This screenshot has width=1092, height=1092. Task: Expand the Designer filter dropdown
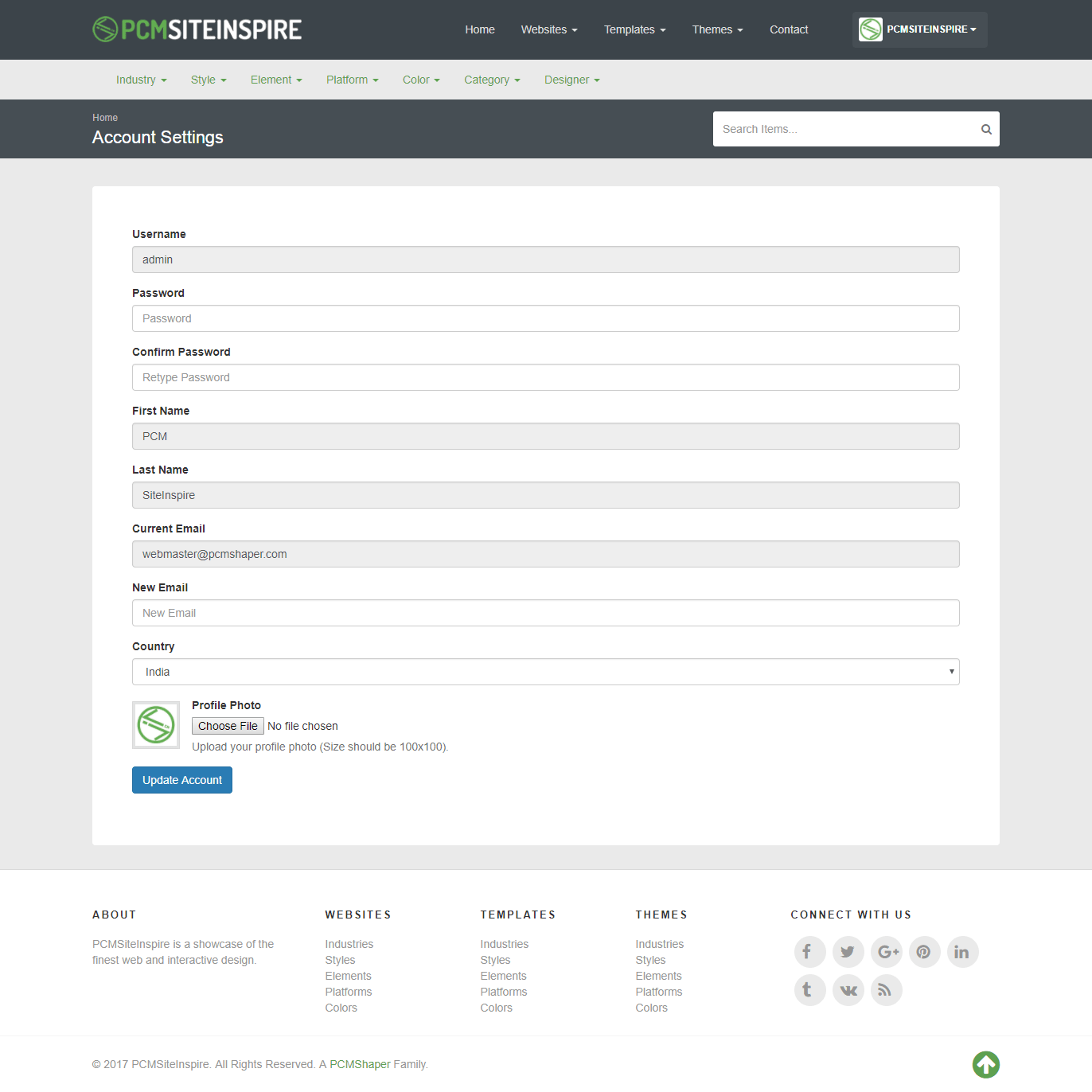(571, 80)
